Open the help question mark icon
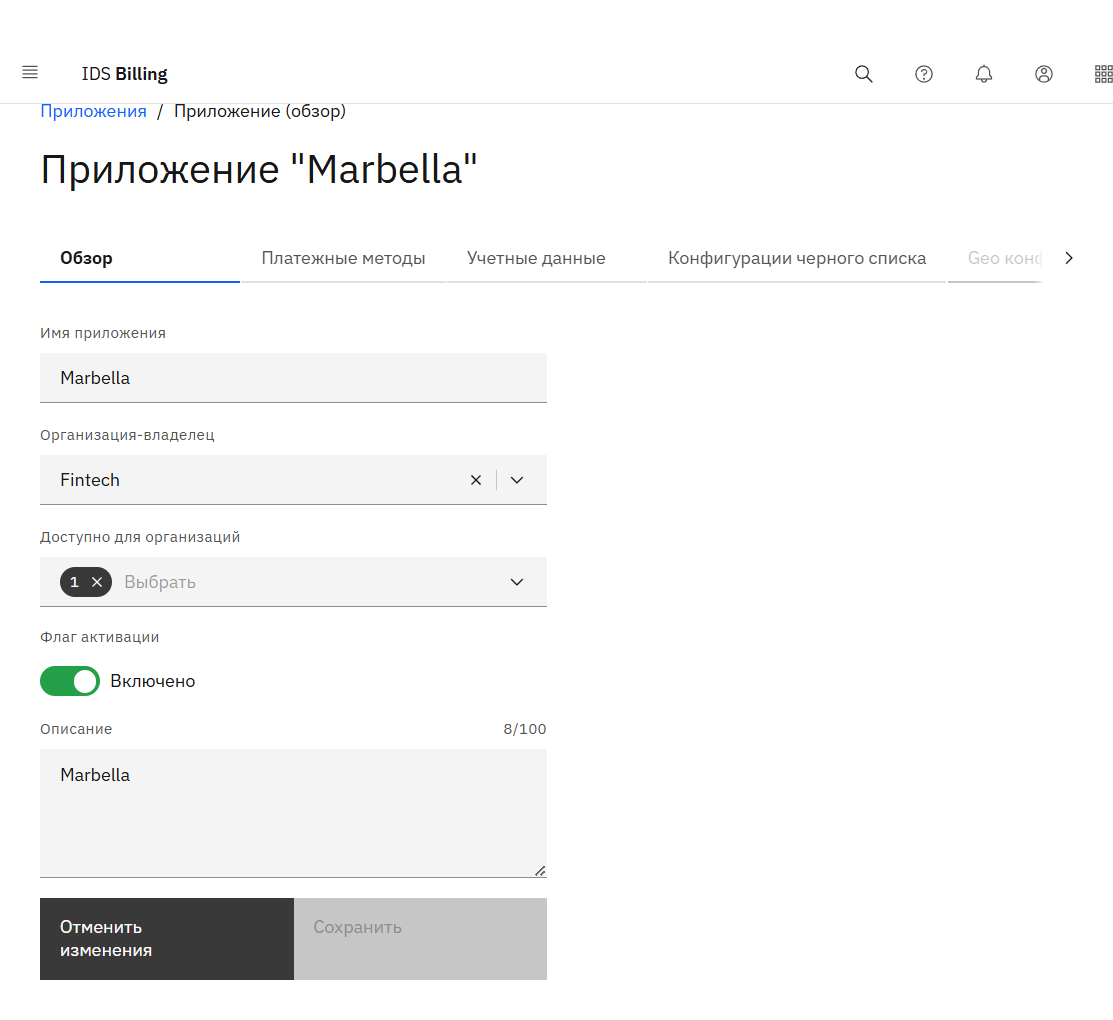 tap(924, 74)
